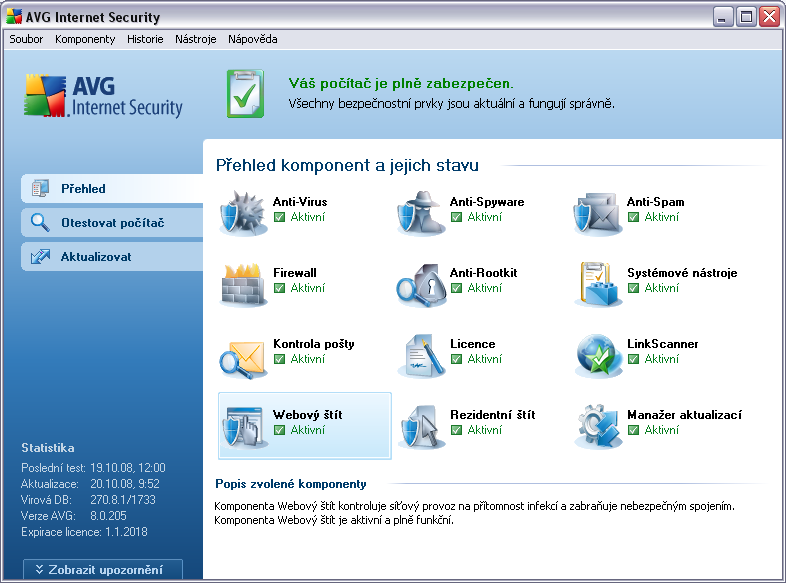Click the Expirace licence 1.1.2018 text

84,532
